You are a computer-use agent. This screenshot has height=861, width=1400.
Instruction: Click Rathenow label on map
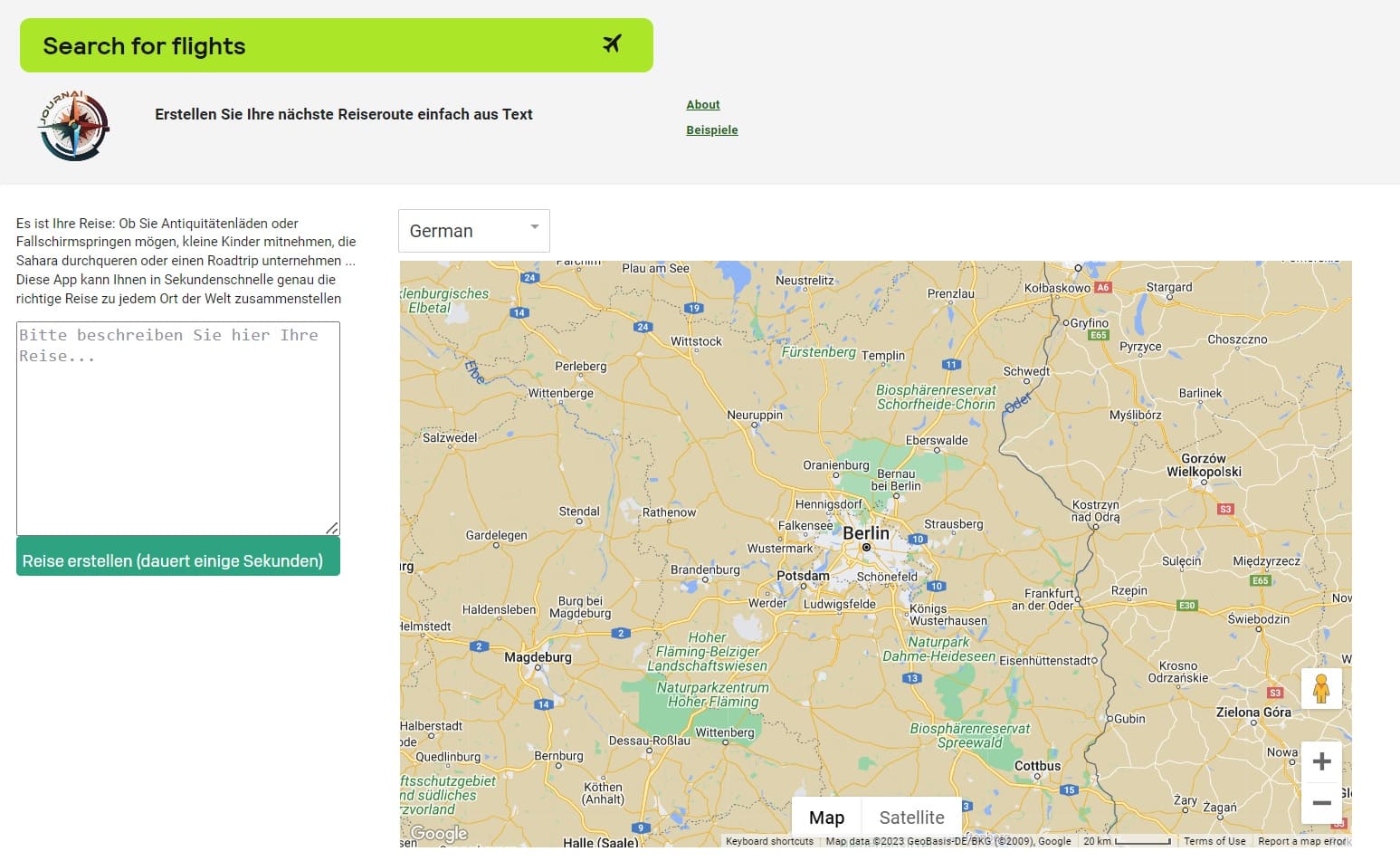click(x=669, y=512)
